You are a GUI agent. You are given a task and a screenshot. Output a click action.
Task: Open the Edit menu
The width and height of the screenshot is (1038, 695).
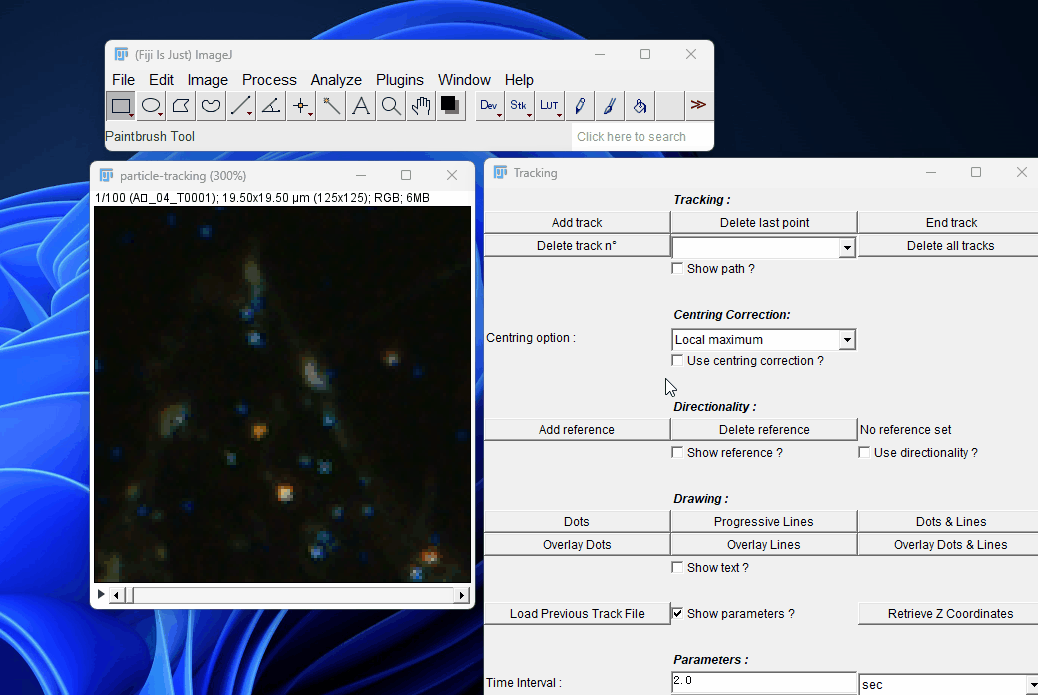coord(161,80)
